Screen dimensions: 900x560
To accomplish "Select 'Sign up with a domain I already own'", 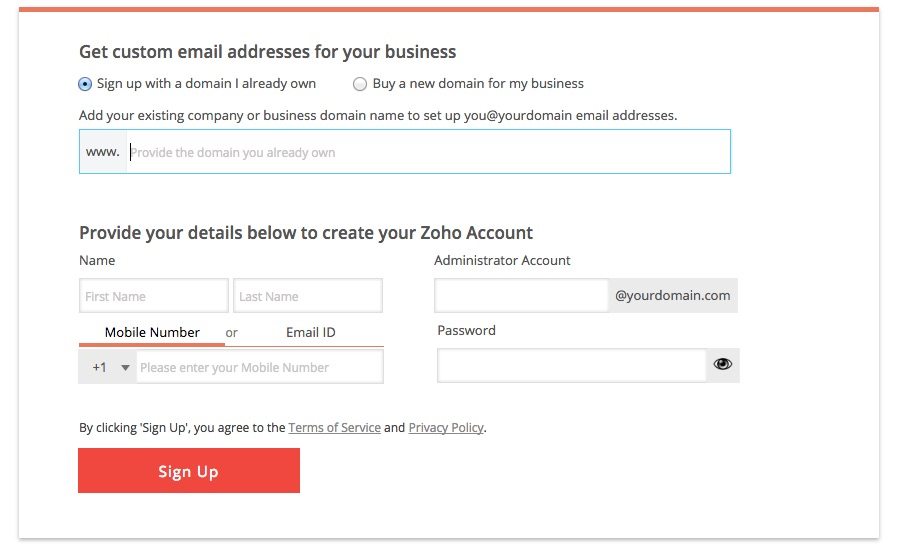I will (85, 84).
